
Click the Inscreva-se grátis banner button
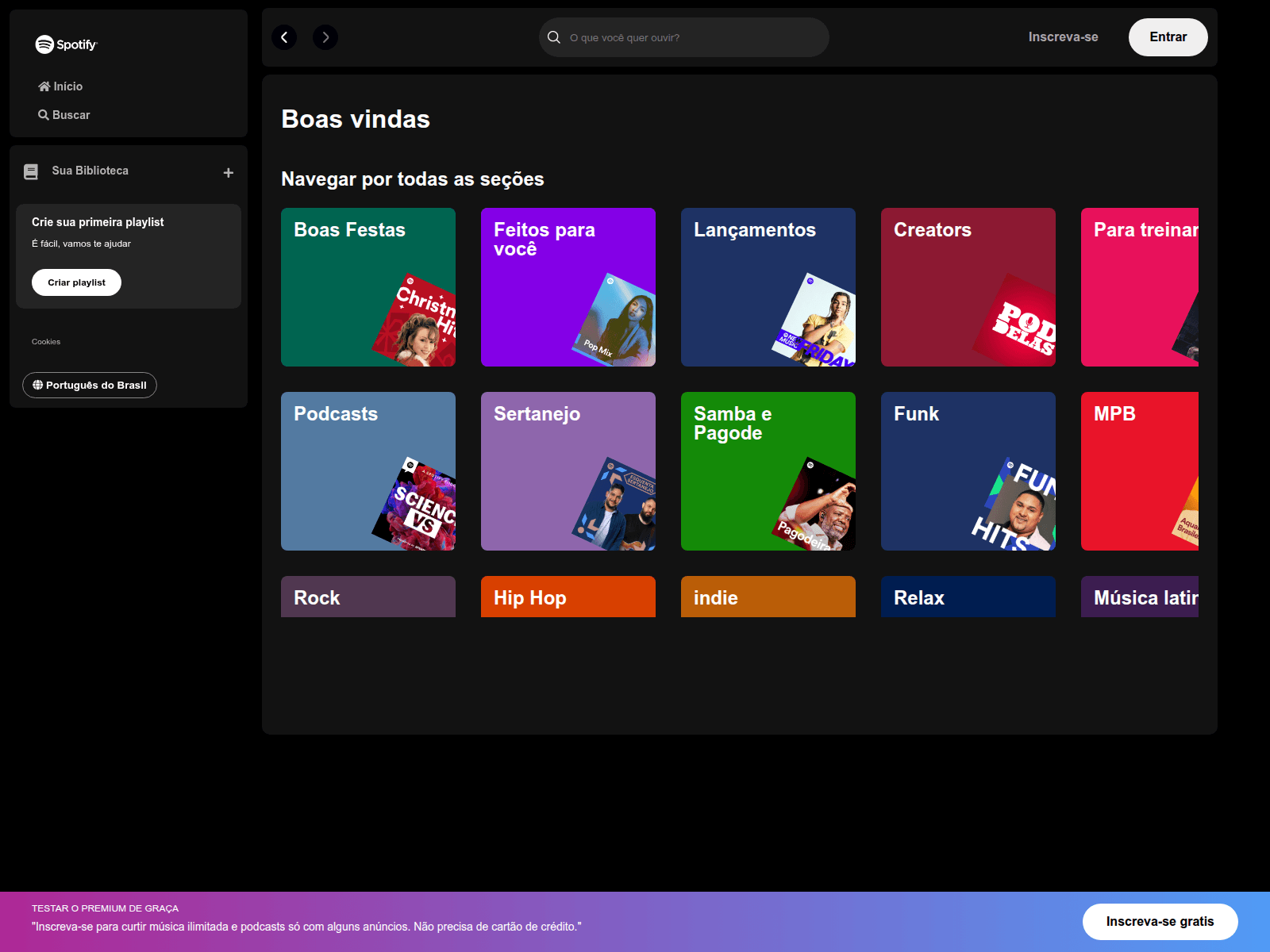[1160, 922]
